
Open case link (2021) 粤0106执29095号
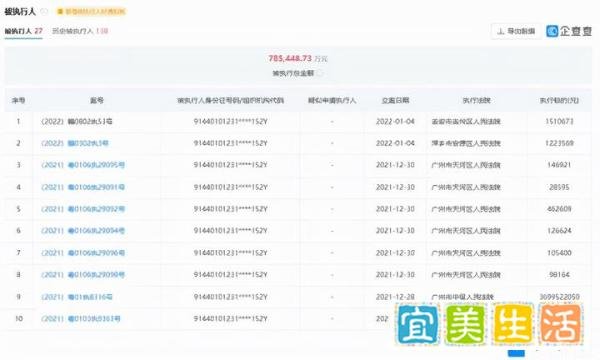[x=83, y=165]
